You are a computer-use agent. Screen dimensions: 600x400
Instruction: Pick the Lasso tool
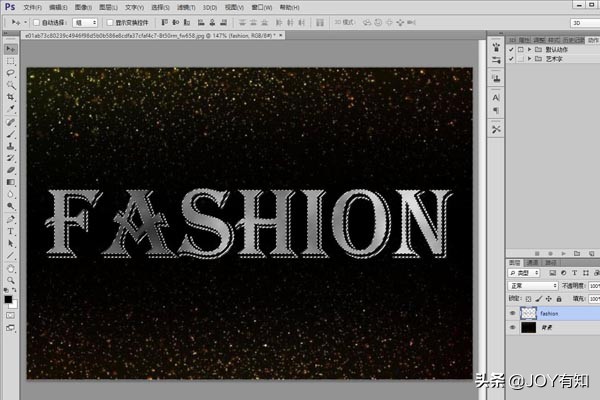(10, 73)
